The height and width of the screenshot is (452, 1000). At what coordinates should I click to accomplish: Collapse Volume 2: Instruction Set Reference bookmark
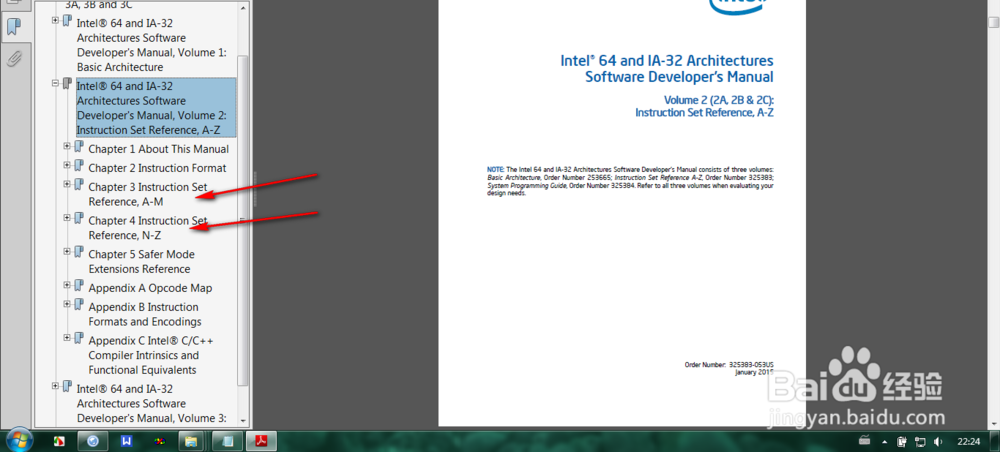(x=55, y=83)
